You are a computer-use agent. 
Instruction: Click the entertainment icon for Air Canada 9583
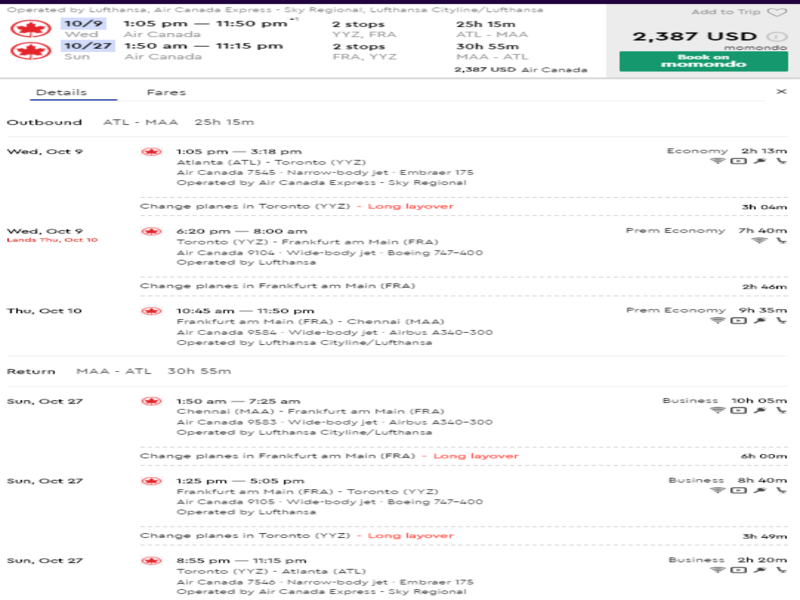point(738,410)
